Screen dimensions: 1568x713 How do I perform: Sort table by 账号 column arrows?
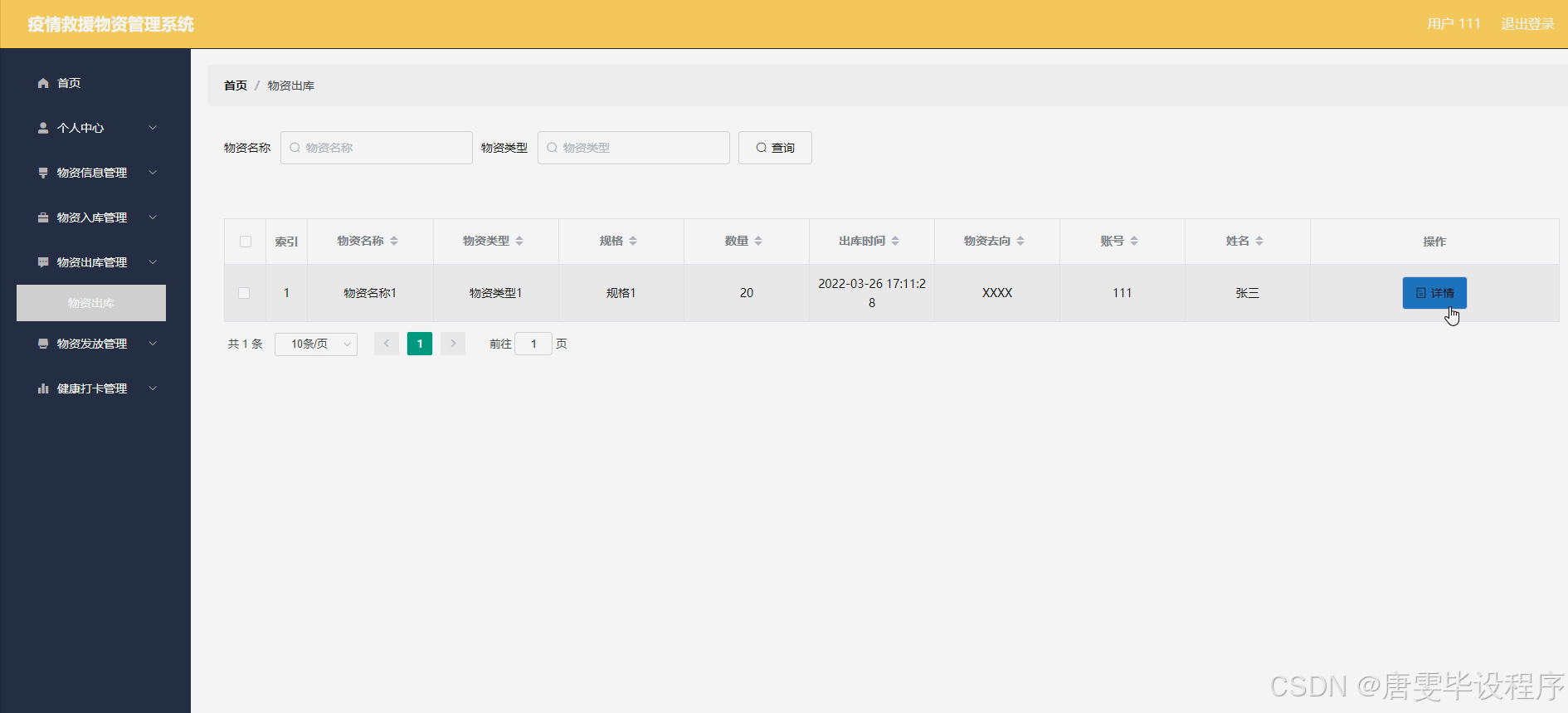pos(1134,241)
